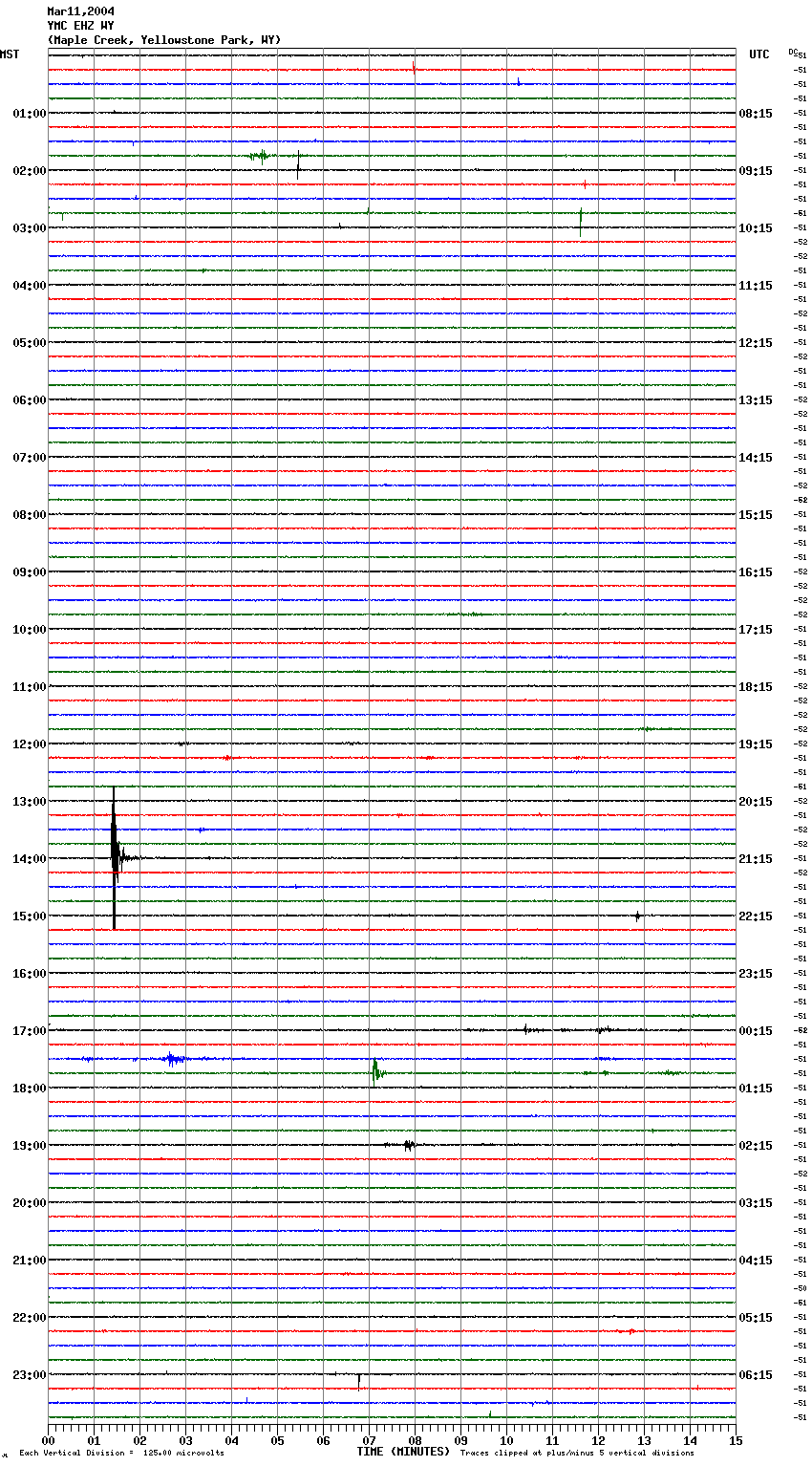Select the 05:00 MST time label
The width and height of the screenshot is (812, 1466).
(x=30, y=343)
